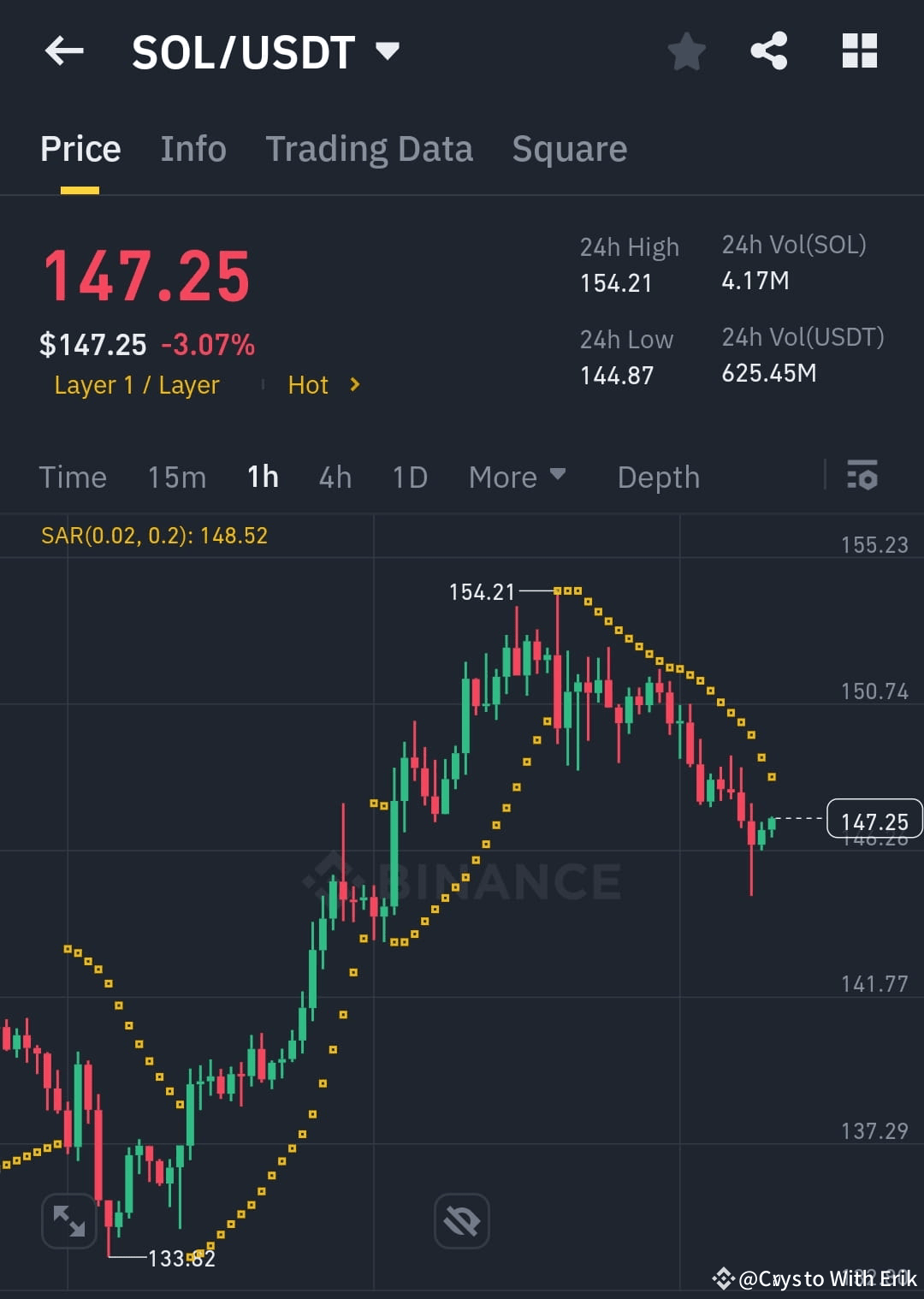Open the Depth view

pos(658,477)
